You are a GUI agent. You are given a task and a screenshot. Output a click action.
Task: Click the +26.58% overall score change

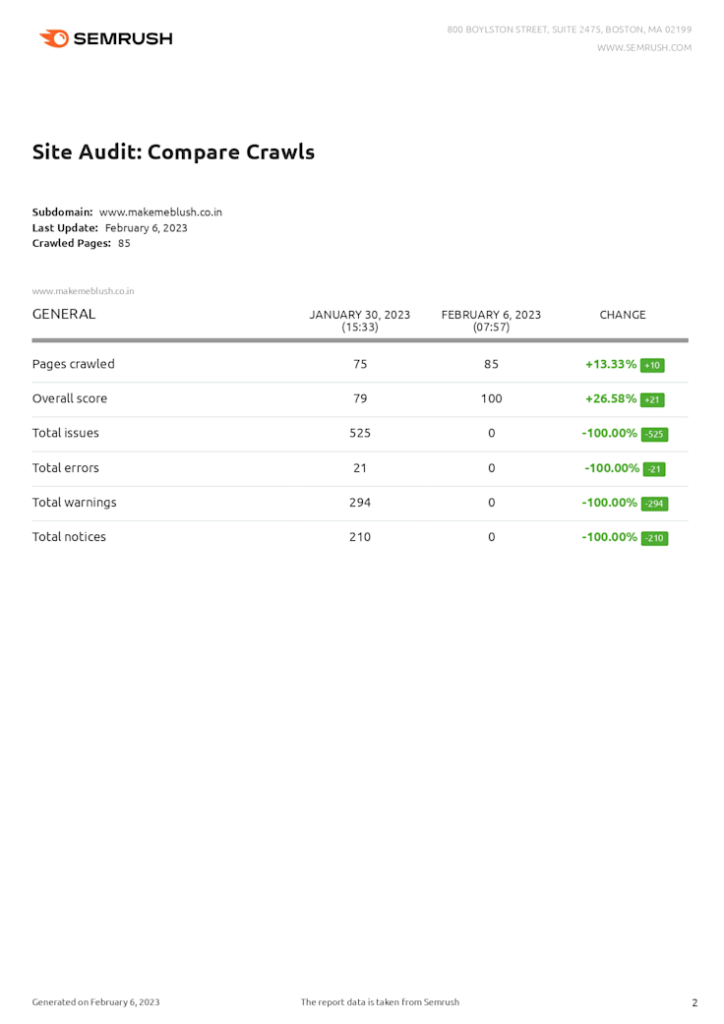click(x=610, y=399)
